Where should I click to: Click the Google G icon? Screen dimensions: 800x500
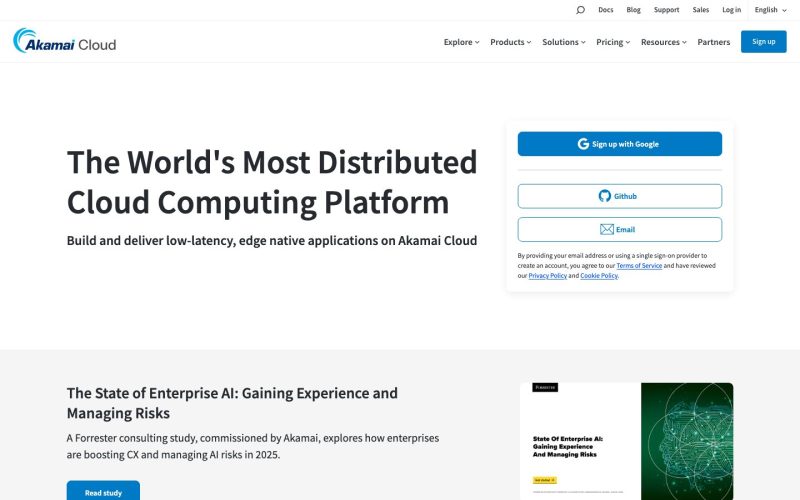[583, 144]
